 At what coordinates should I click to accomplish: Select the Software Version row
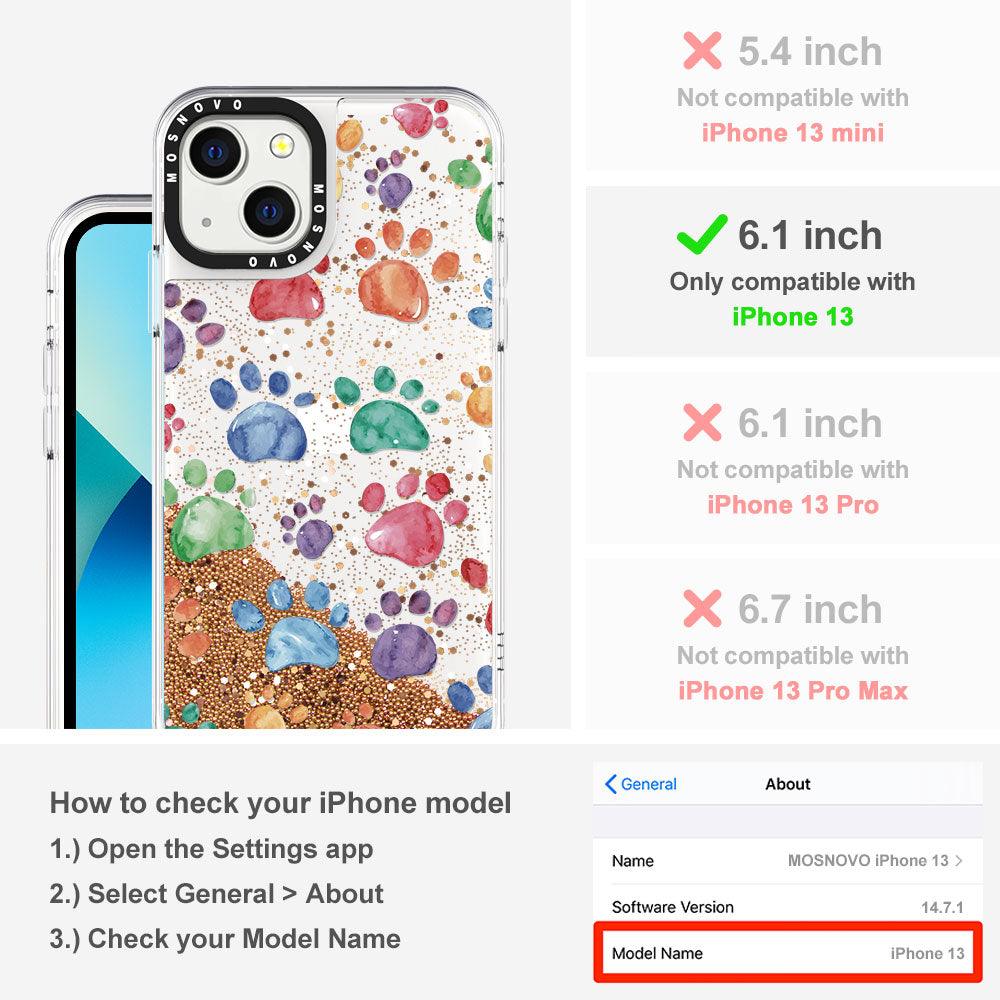point(788,906)
